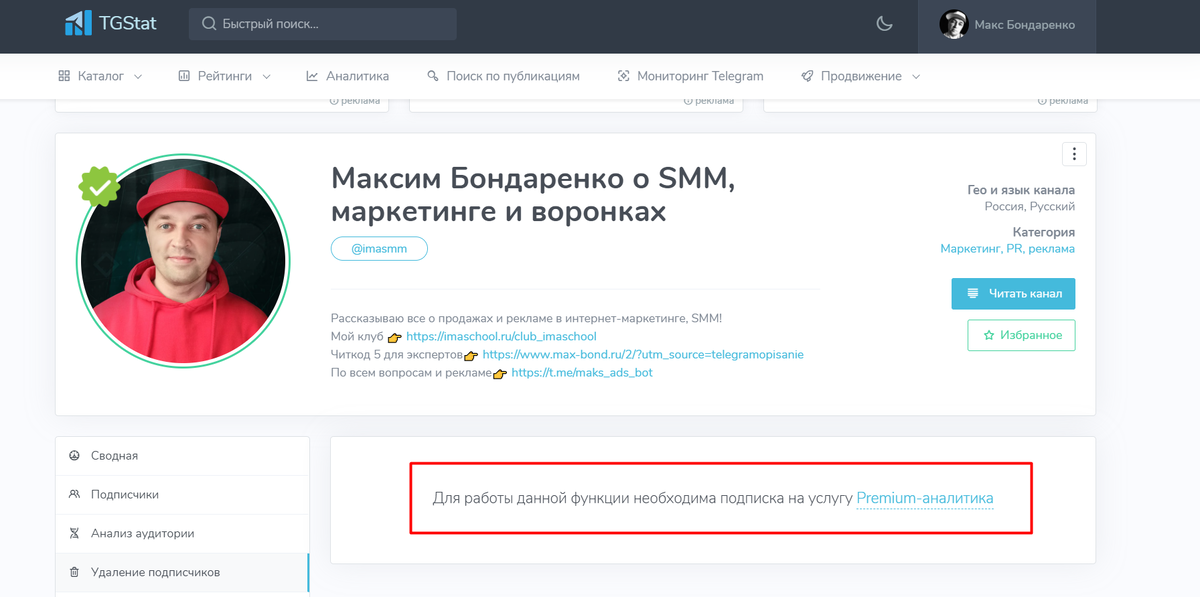The width and height of the screenshot is (1200, 597).
Task: Select the Анализ аудитории sidebar tab
Action: 182,534
